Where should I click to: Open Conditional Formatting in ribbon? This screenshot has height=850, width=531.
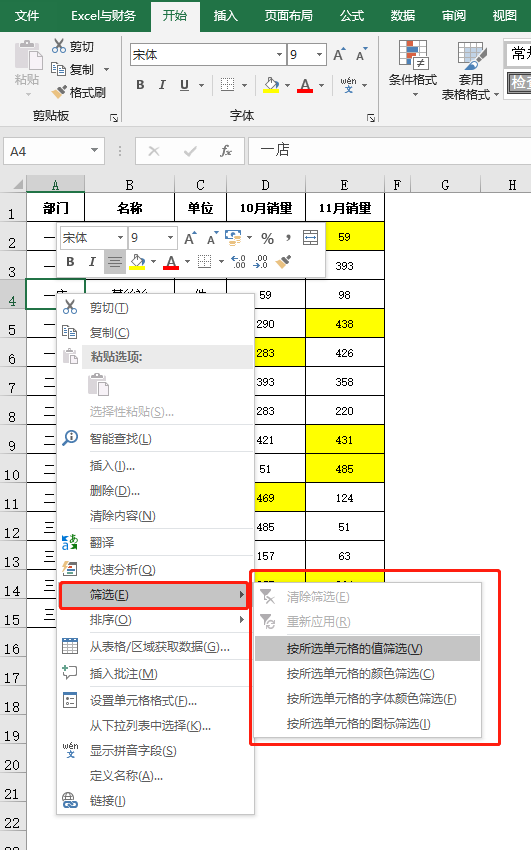(x=413, y=69)
